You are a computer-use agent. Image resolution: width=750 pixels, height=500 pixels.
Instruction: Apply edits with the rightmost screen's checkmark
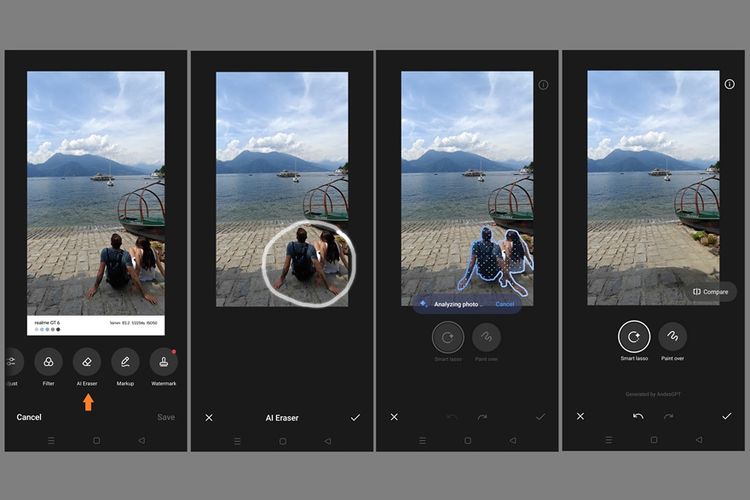tap(727, 416)
